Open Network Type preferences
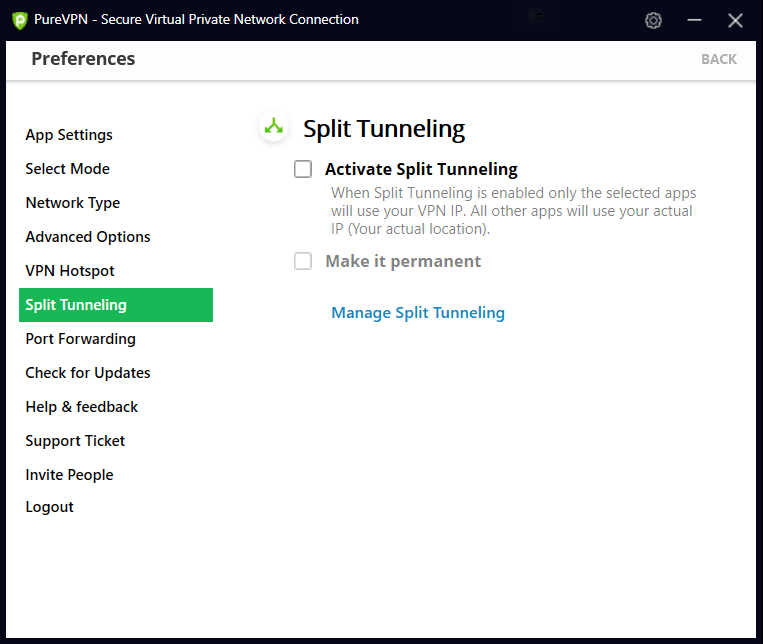This screenshot has height=644, width=763. click(73, 203)
